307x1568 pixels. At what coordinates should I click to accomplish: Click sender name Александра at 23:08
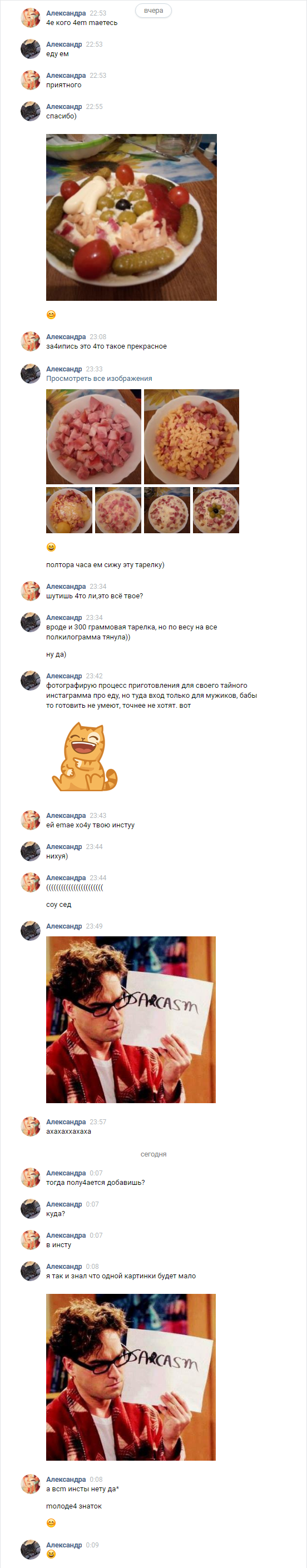pyautogui.click(x=66, y=336)
